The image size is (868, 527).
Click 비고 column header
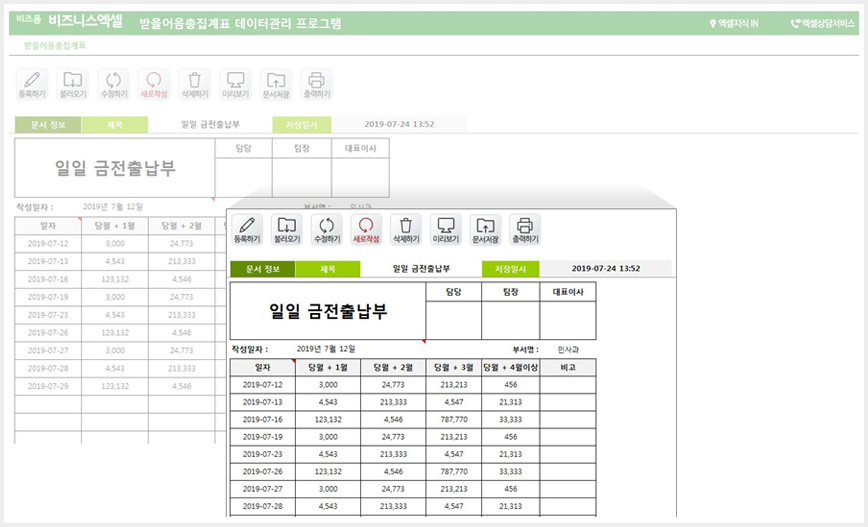coord(568,368)
